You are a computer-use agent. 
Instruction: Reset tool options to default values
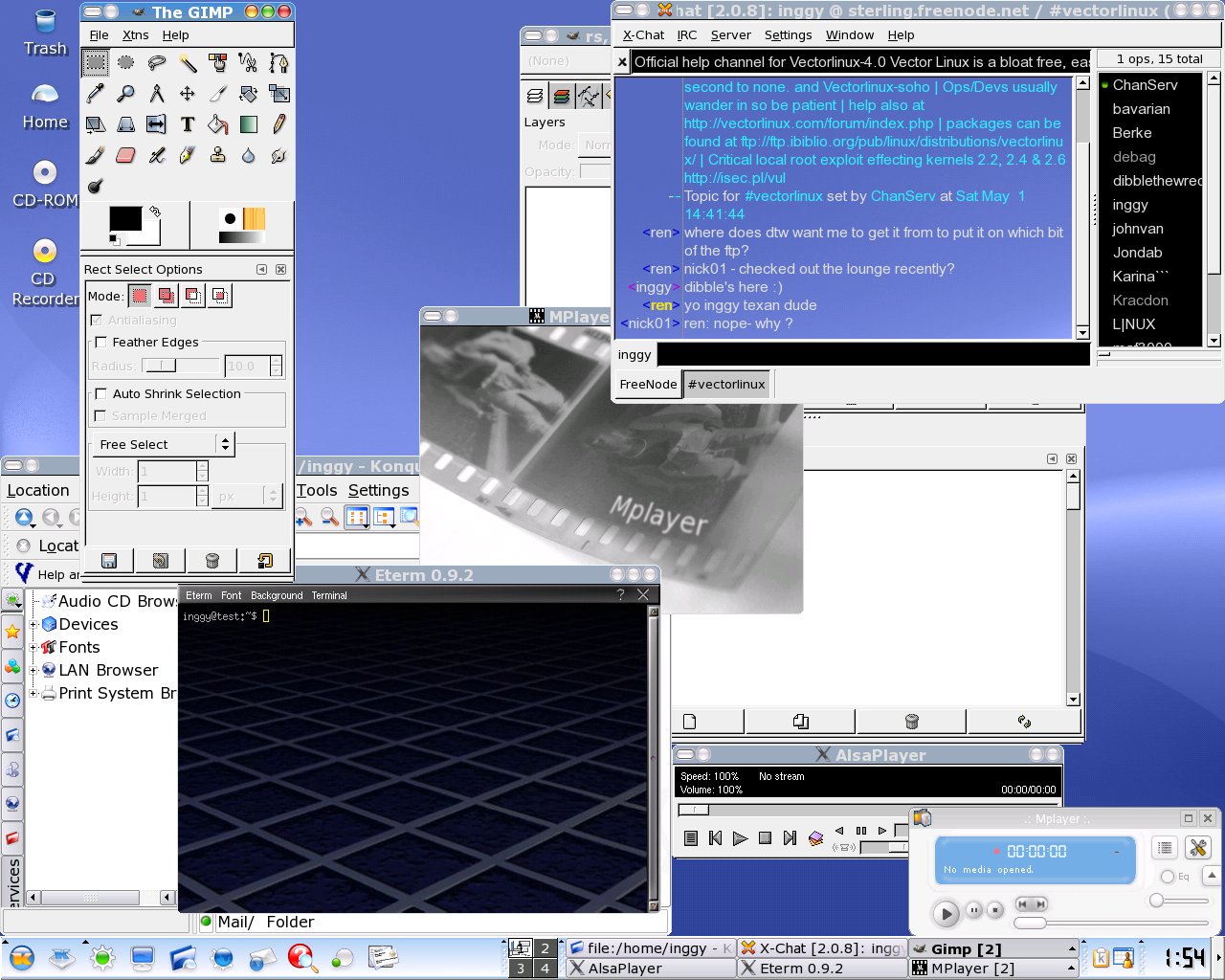[264, 560]
